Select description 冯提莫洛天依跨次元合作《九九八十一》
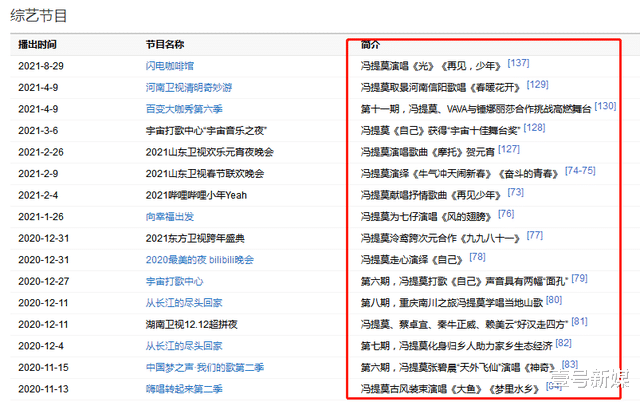Image resolution: width=640 pixels, height=402 pixels. 441,238
